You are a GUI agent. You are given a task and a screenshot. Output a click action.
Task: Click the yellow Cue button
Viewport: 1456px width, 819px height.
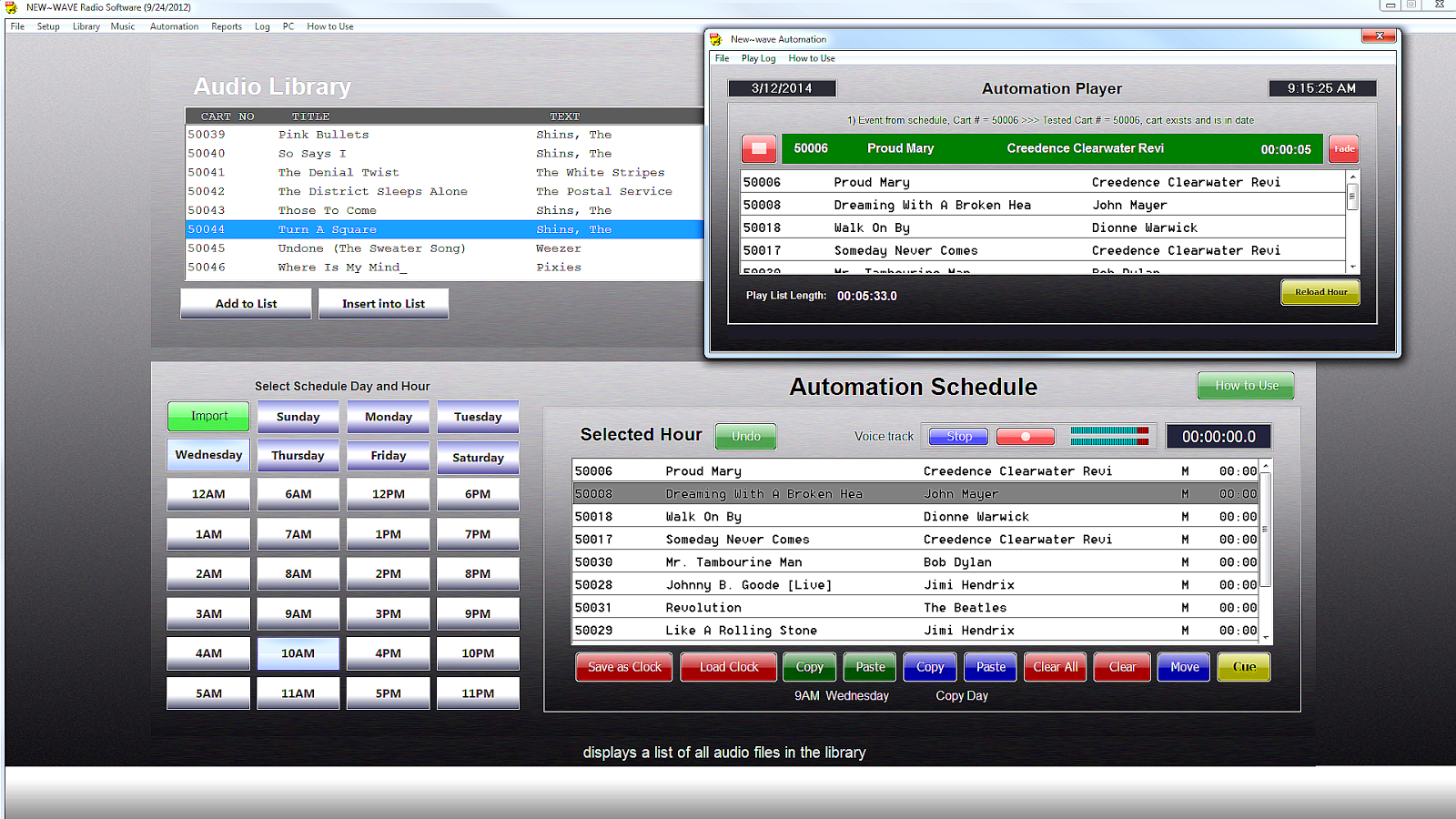tap(1244, 667)
